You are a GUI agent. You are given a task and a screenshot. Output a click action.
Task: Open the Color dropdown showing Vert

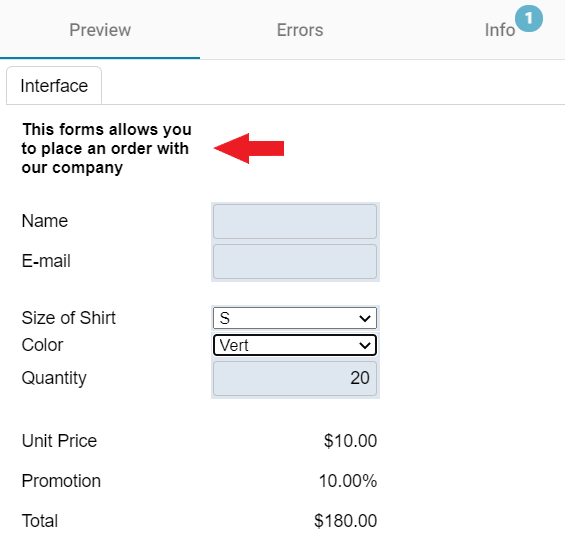point(295,345)
